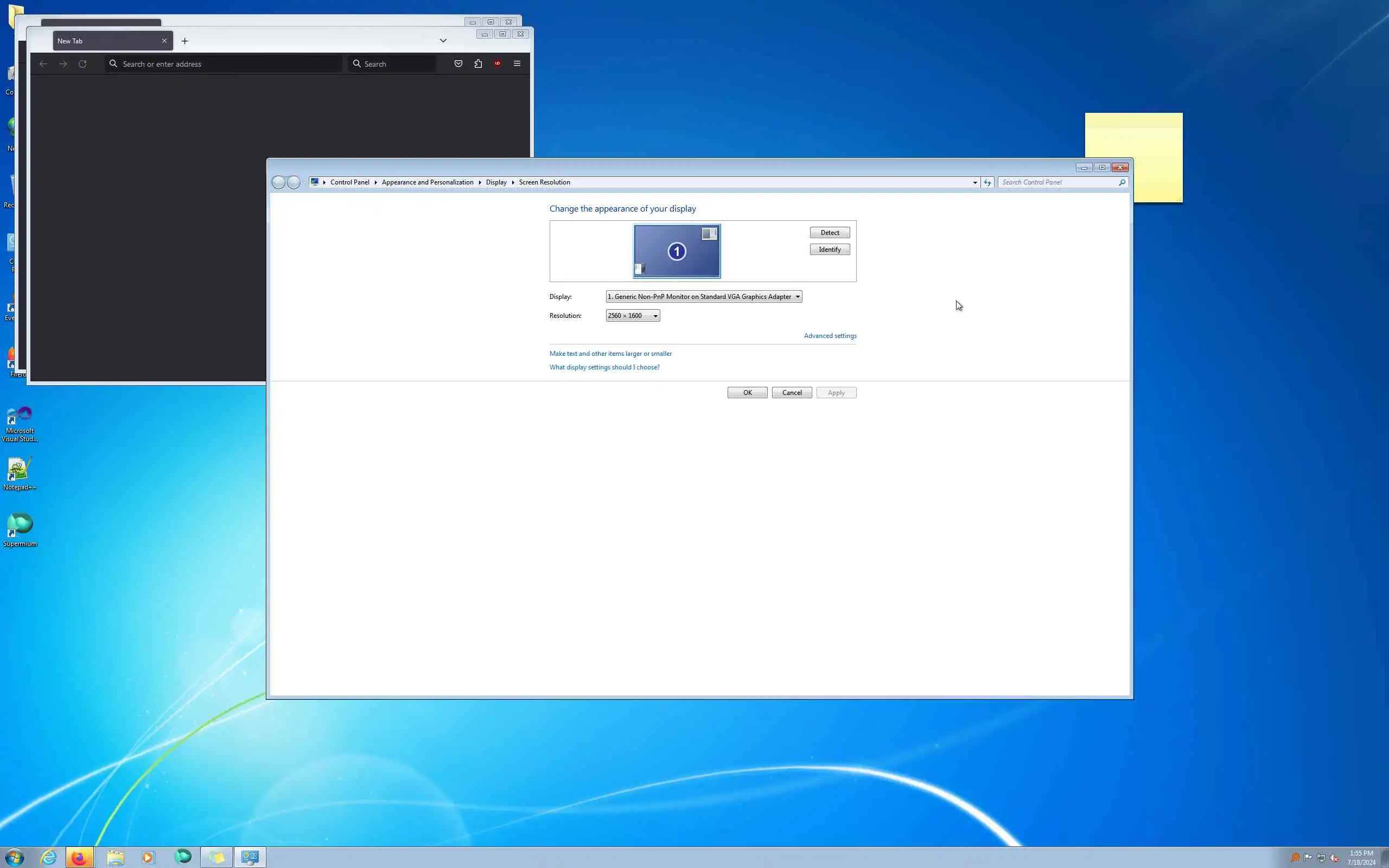Click the uBlock Origin toolbar icon
The height and width of the screenshot is (868, 1389).
(497, 63)
